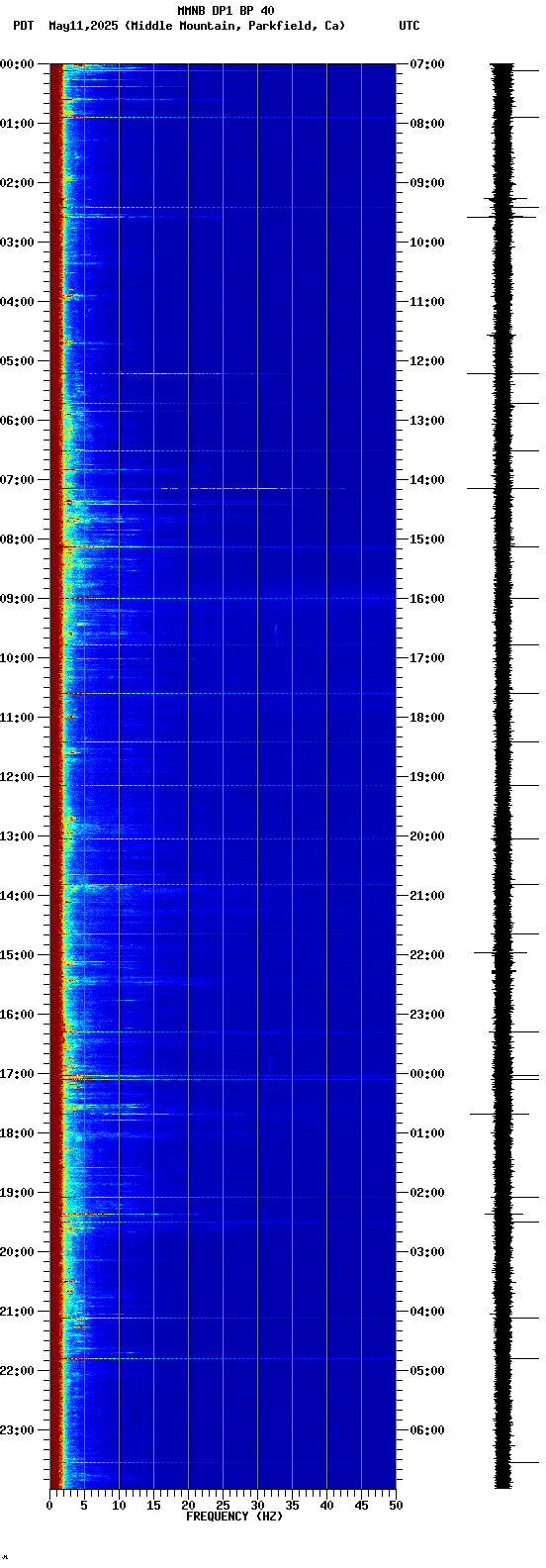The image size is (546, 1568).
Task: Click the frequency axis "35" tick label
Action: [292, 1506]
